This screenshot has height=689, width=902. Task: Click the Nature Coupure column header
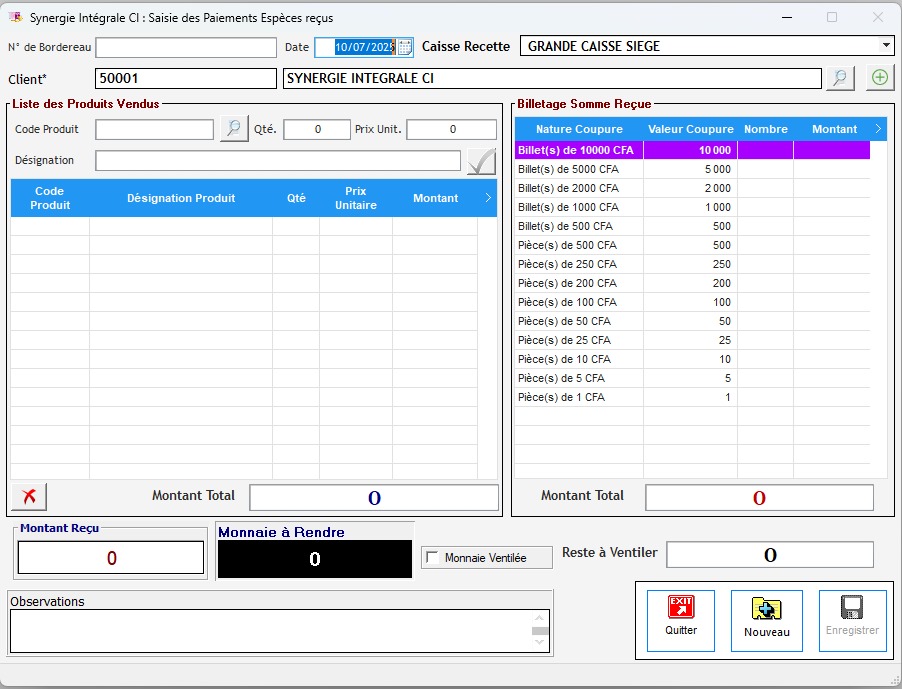pyautogui.click(x=579, y=129)
